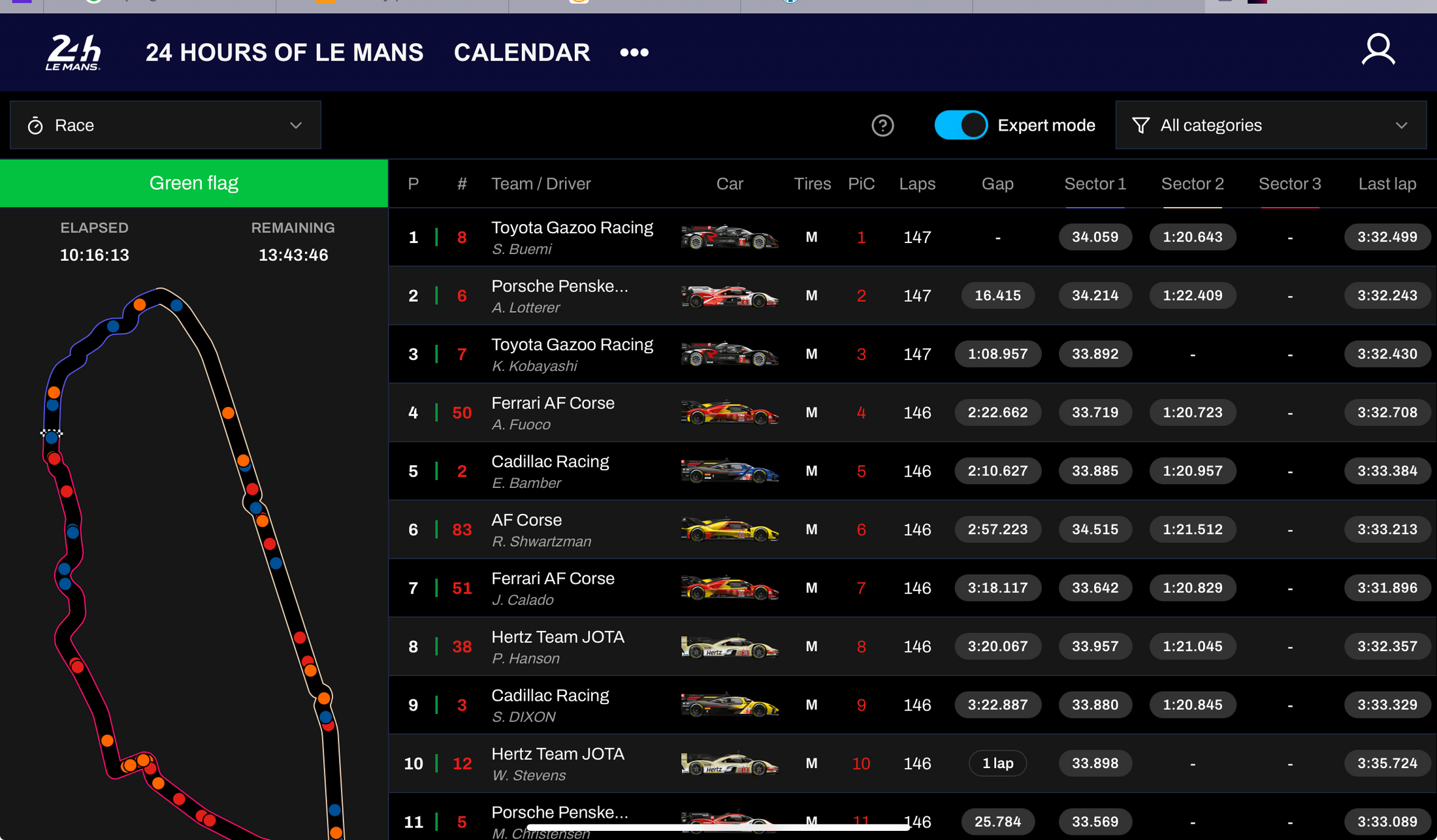This screenshot has width=1437, height=840.
Task: Click the tire indicator M for Cadillac #2
Action: point(812,471)
